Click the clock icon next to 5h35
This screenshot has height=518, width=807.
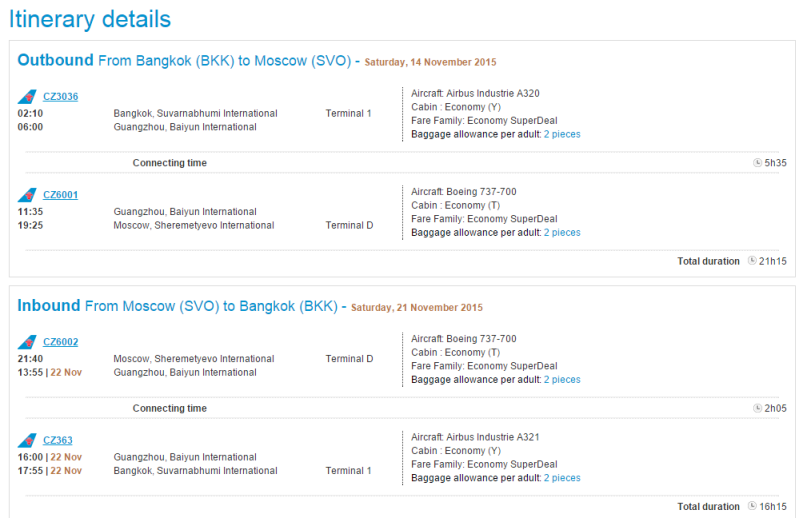click(758, 163)
